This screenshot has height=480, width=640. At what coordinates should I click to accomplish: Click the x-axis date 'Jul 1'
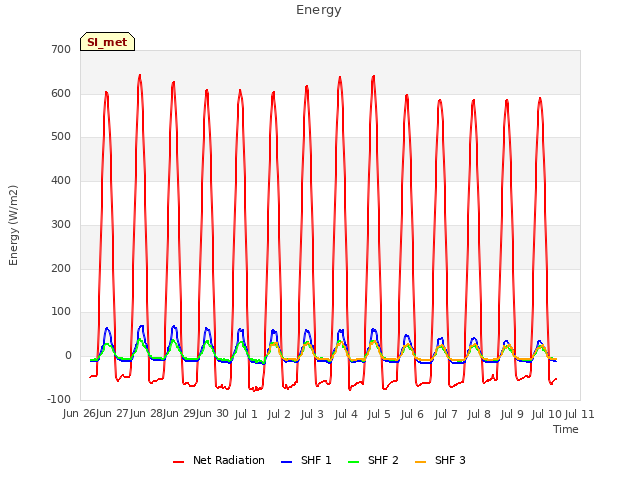[246, 414]
